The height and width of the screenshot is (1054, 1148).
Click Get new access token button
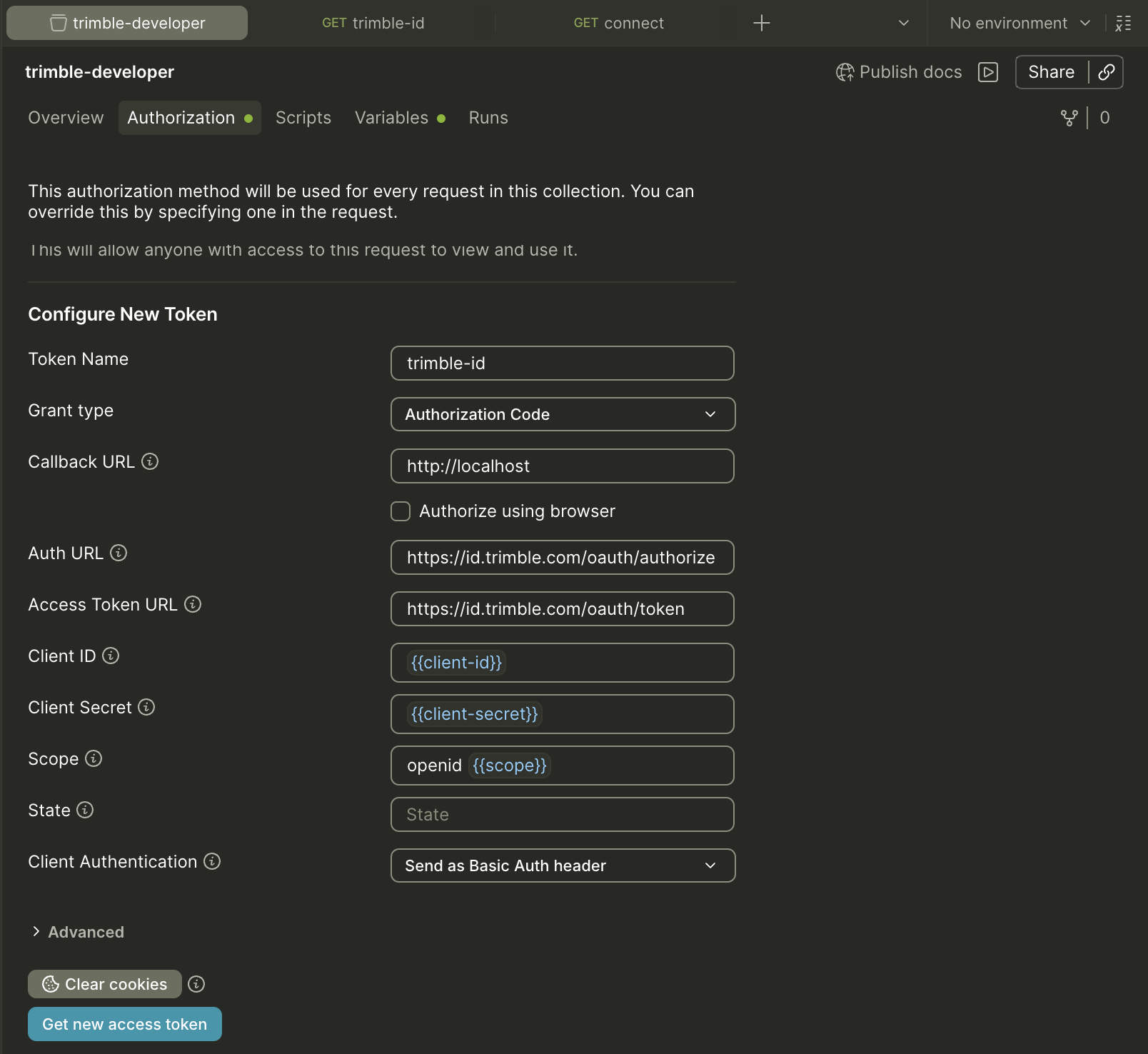[x=125, y=1024]
